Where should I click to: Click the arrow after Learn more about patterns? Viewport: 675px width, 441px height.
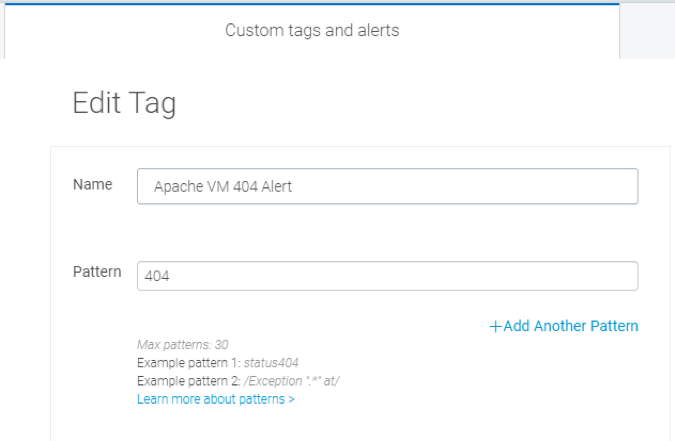pyautogui.click(x=291, y=400)
